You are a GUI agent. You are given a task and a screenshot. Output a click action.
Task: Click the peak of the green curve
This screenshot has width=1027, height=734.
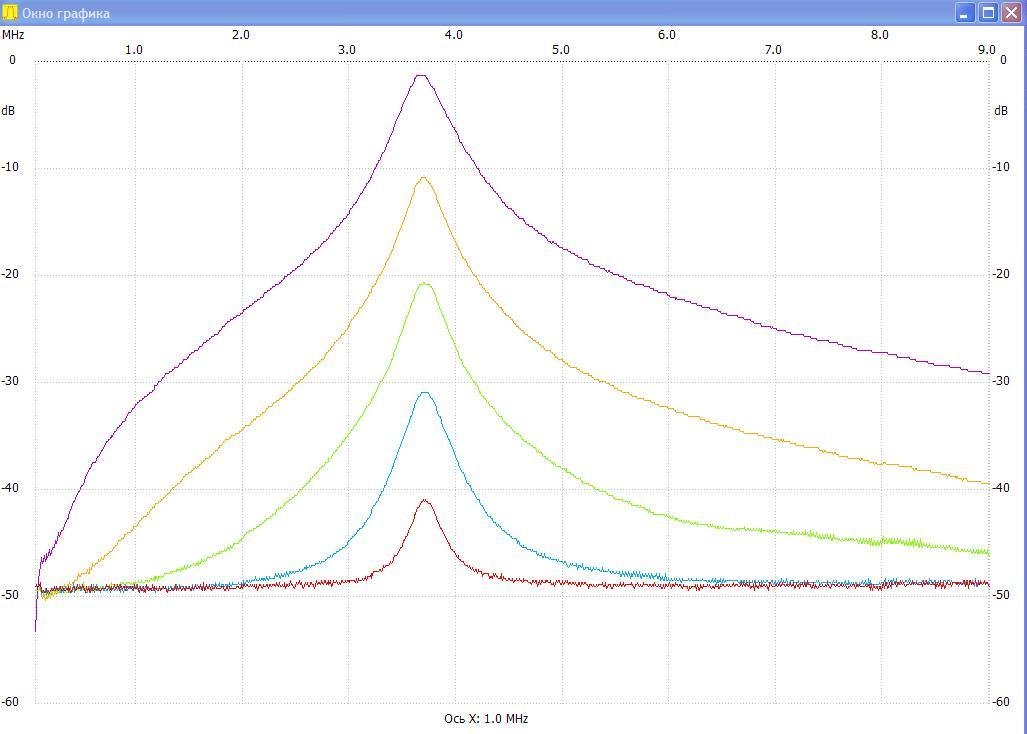tap(424, 284)
